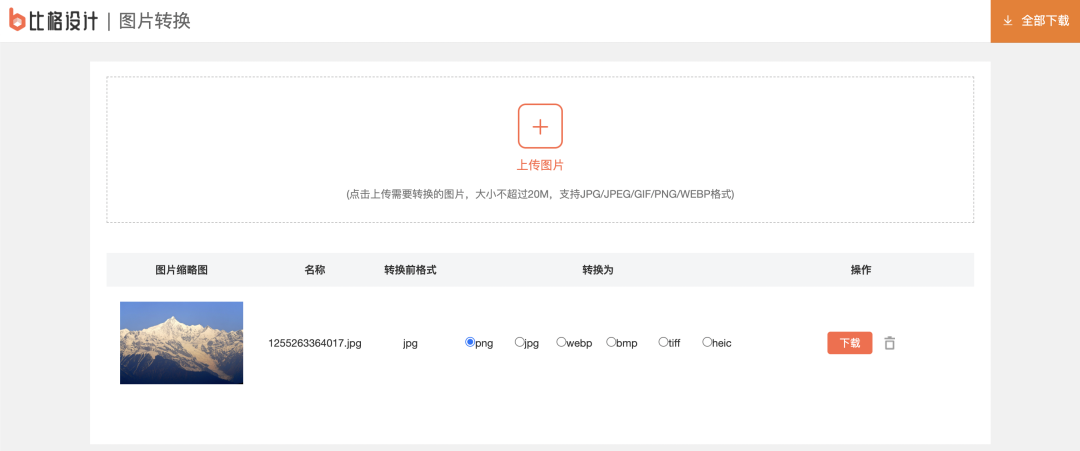Click the orange plus upload icon
Viewport: 1080px width, 451px height.
coord(540,126)
